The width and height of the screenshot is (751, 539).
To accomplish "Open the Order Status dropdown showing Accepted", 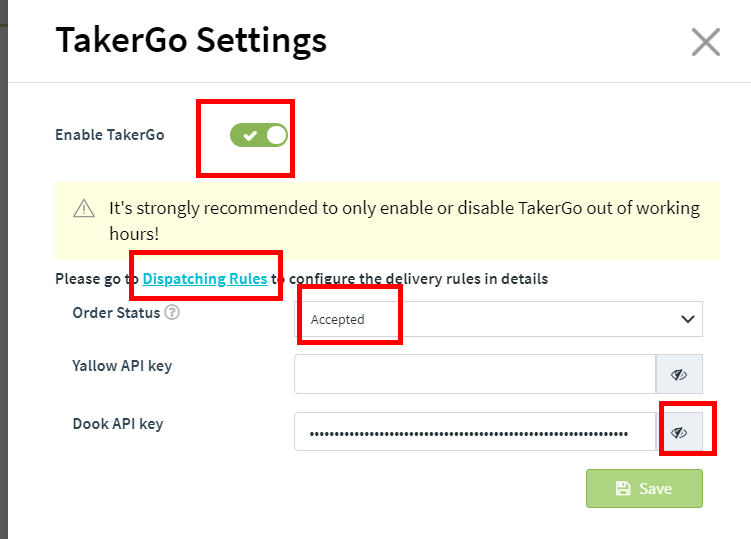I will pos(499,319).
